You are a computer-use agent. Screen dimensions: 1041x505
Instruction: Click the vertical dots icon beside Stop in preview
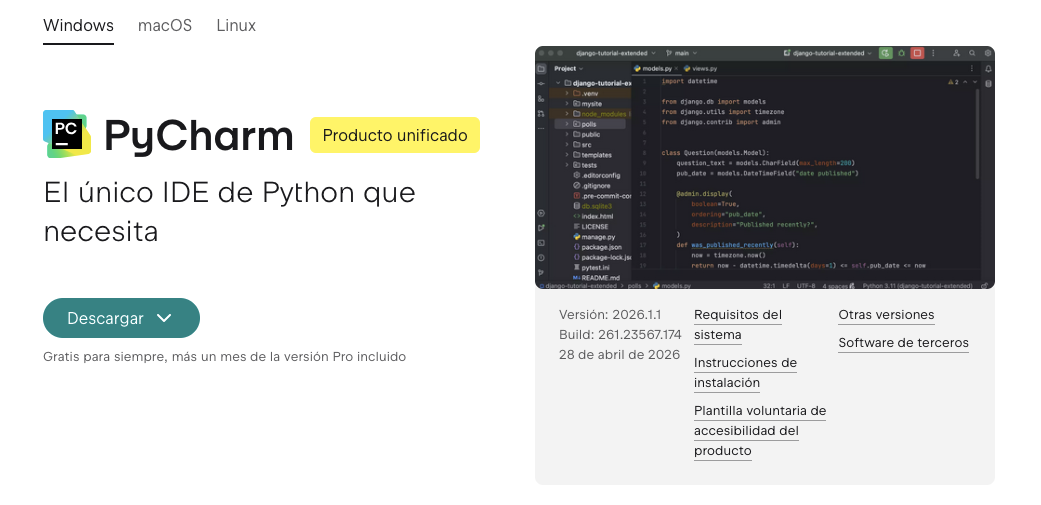(933, 53)
